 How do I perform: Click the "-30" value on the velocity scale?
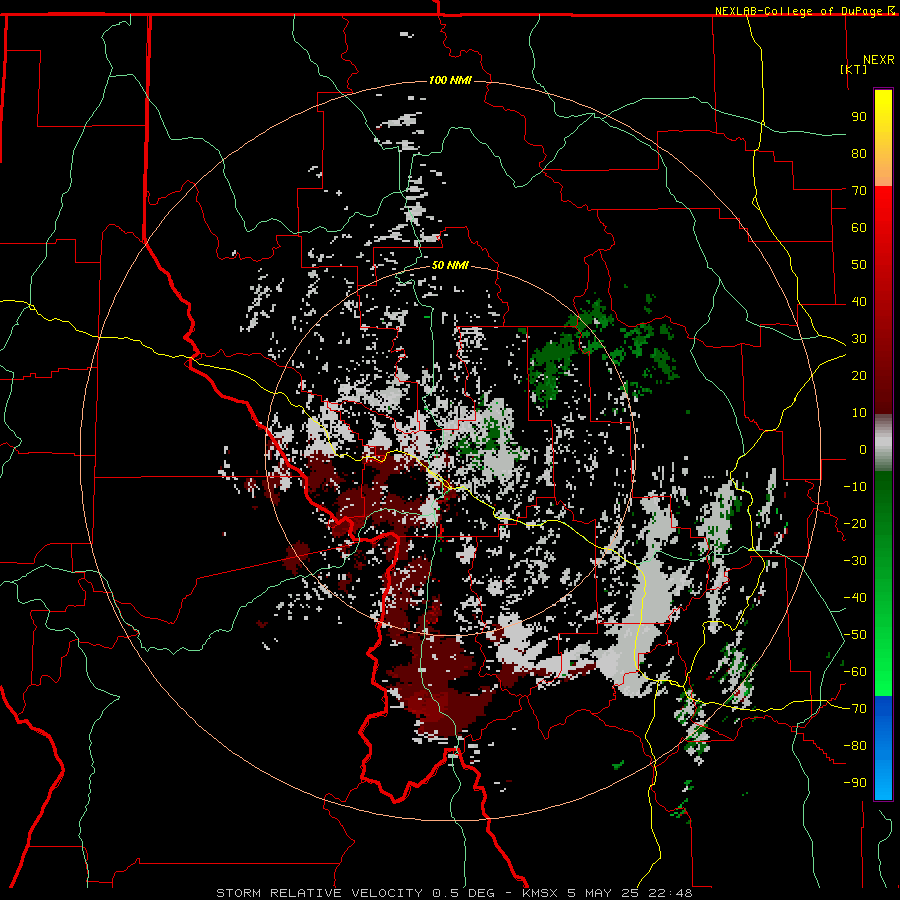point(855,561)
